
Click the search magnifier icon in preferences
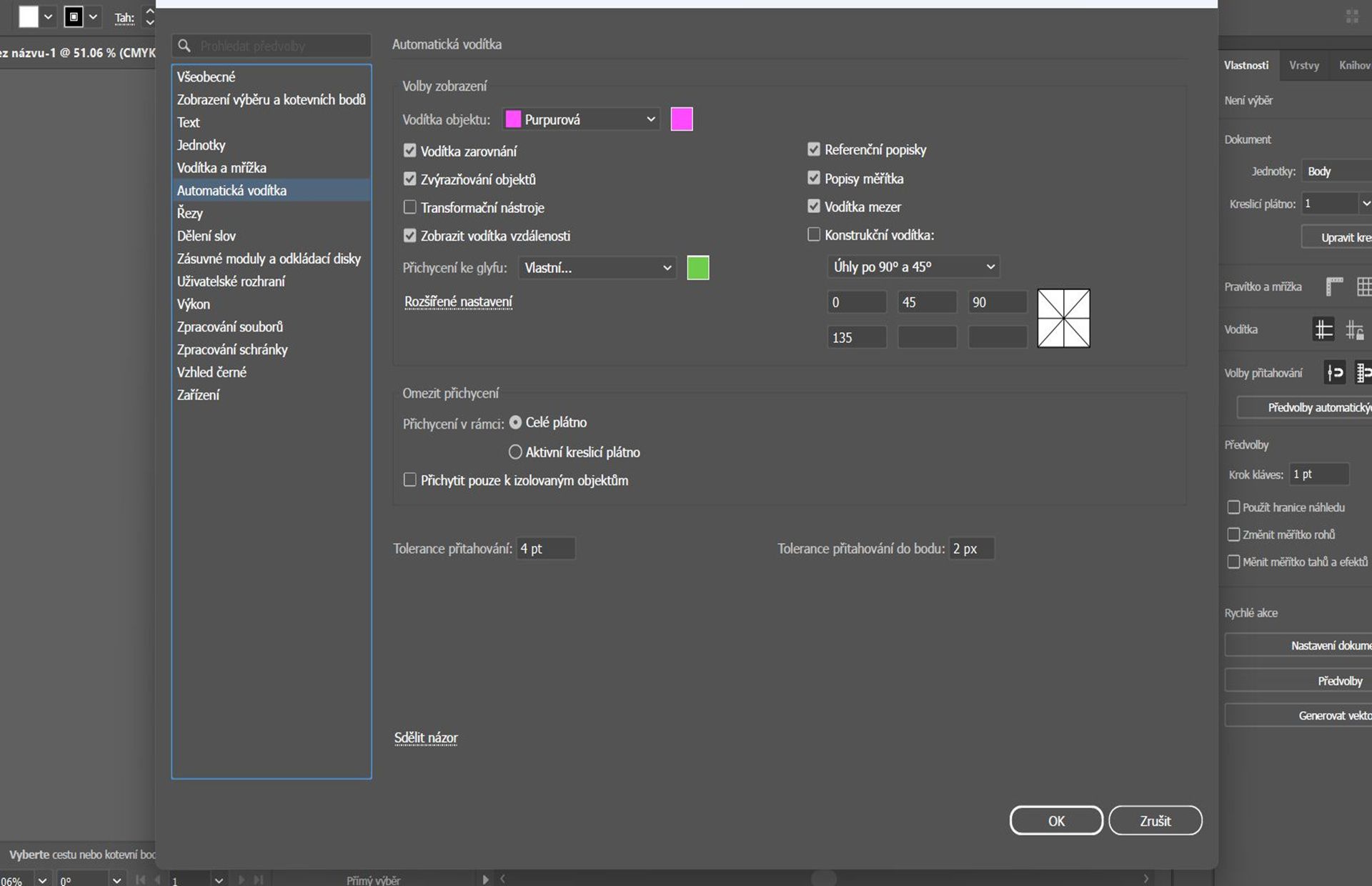pyautogui.click(x=184, y=46)
